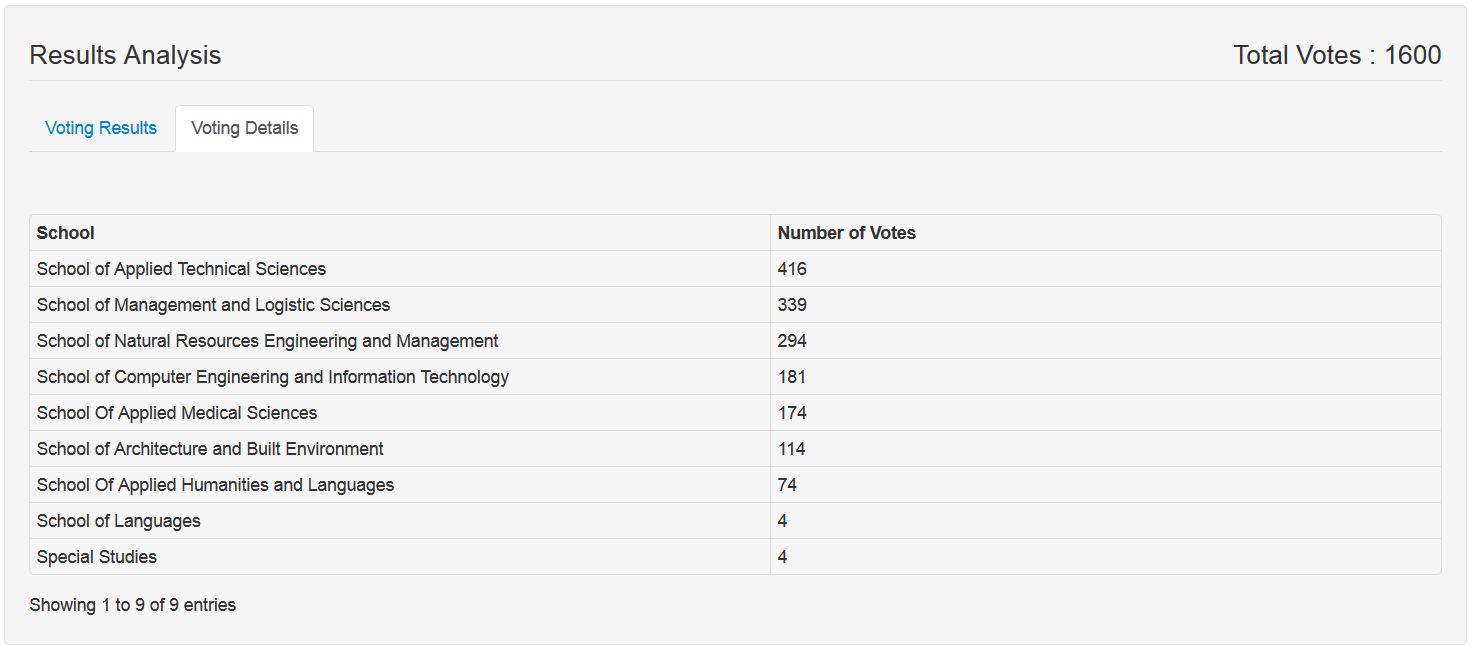The height and width of the screenshot is (646, 1474).
Task: Click School Of Applied Humanities and Languages
Action: coord(215,485)
